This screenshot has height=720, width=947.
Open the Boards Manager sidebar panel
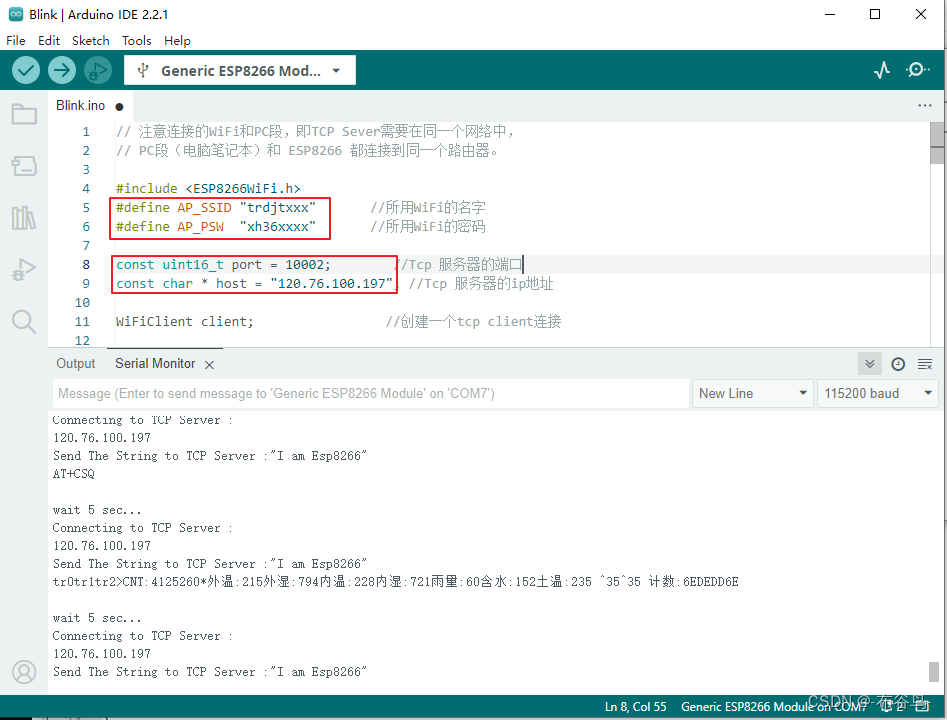(24, 166)
